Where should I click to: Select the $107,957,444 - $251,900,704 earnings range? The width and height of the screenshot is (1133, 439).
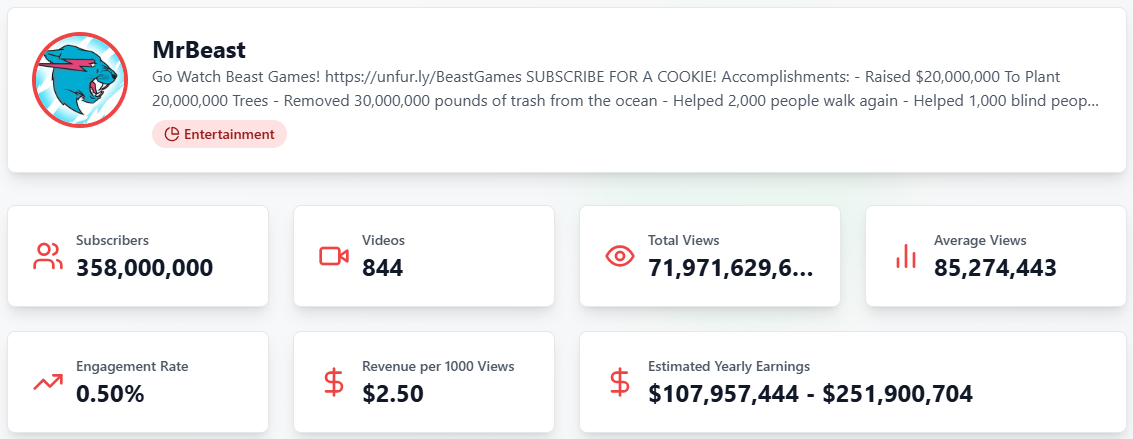(x=811, y=394)
